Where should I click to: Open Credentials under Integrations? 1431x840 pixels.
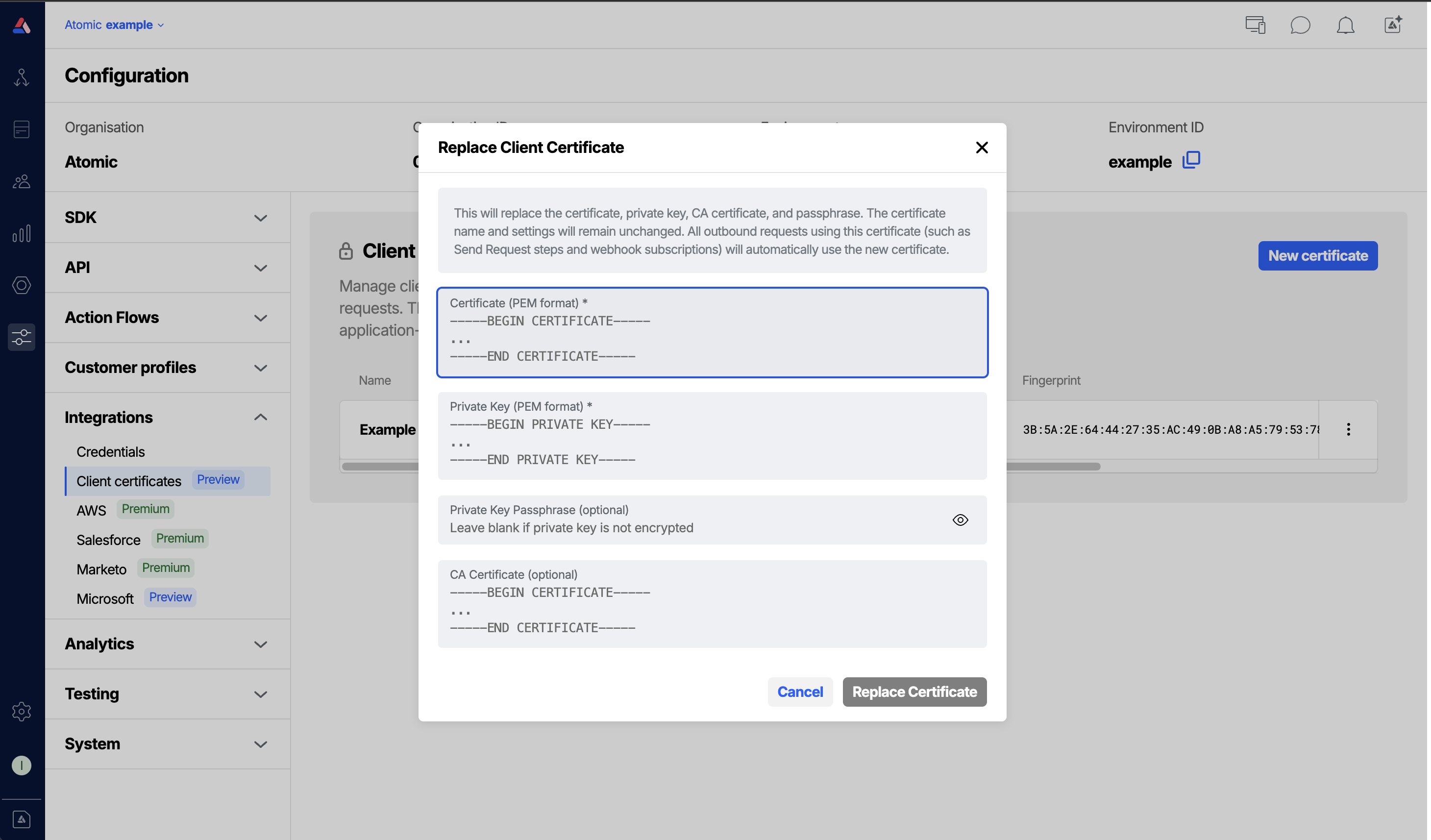[111, 451]
